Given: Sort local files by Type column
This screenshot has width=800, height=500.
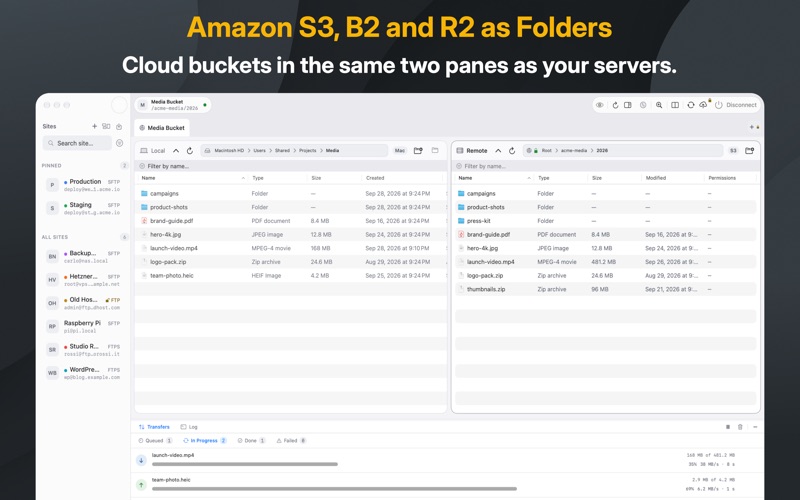Looking at the screenshot, I should pyautogui.click(x=277, y=178).
